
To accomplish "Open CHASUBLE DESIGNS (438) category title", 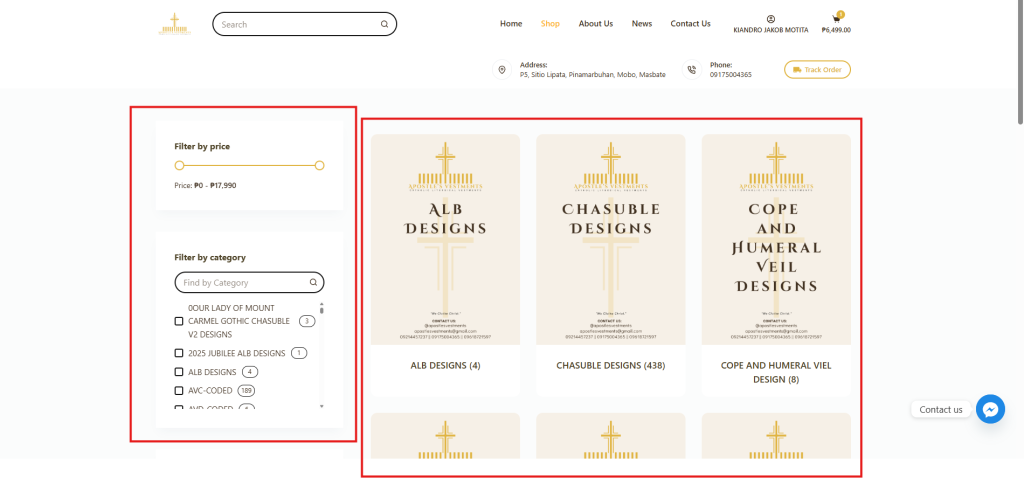I will pyautogui.click(x=611, y=366).
